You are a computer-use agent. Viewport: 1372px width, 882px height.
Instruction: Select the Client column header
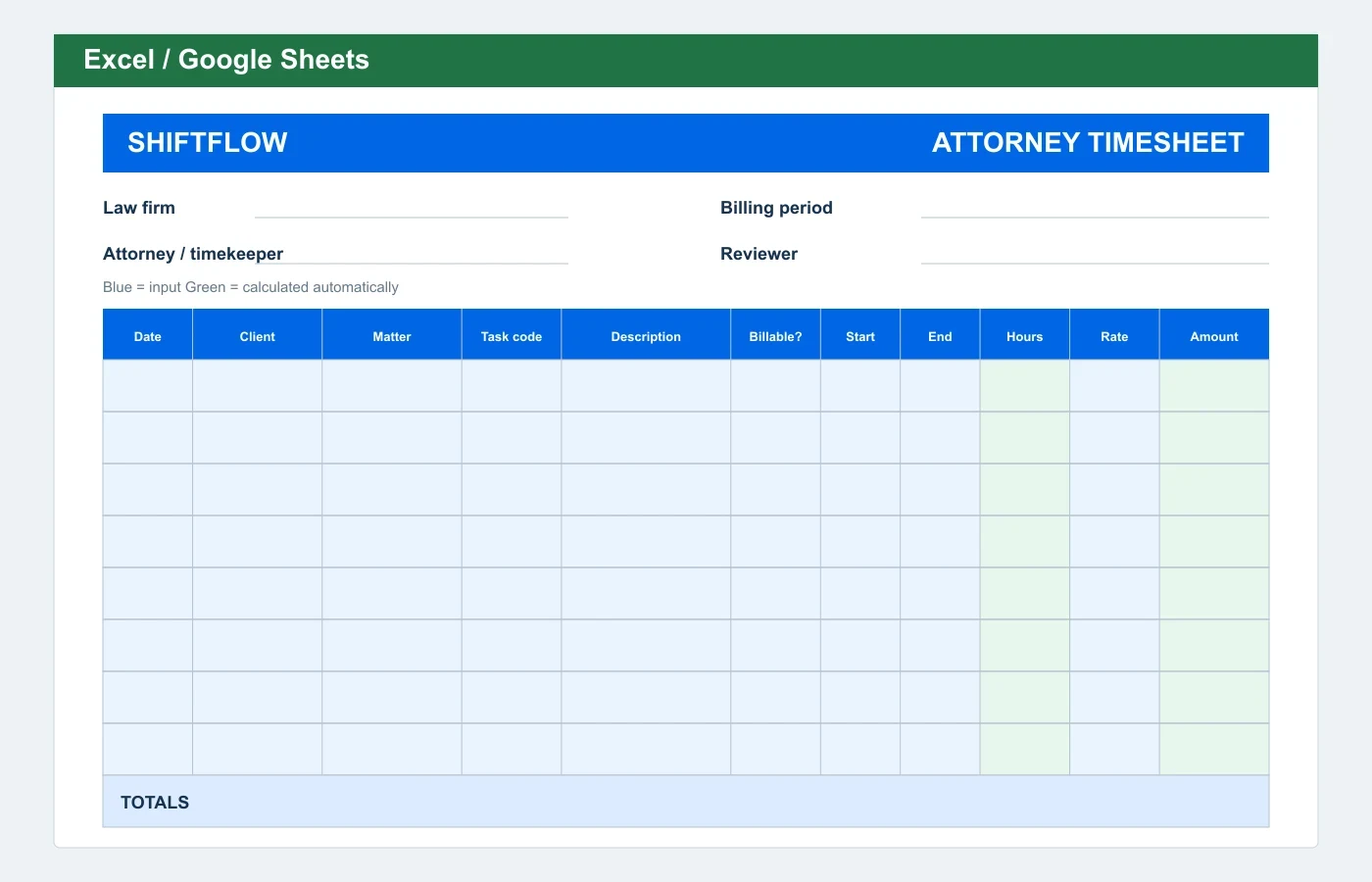click(258, 335)
